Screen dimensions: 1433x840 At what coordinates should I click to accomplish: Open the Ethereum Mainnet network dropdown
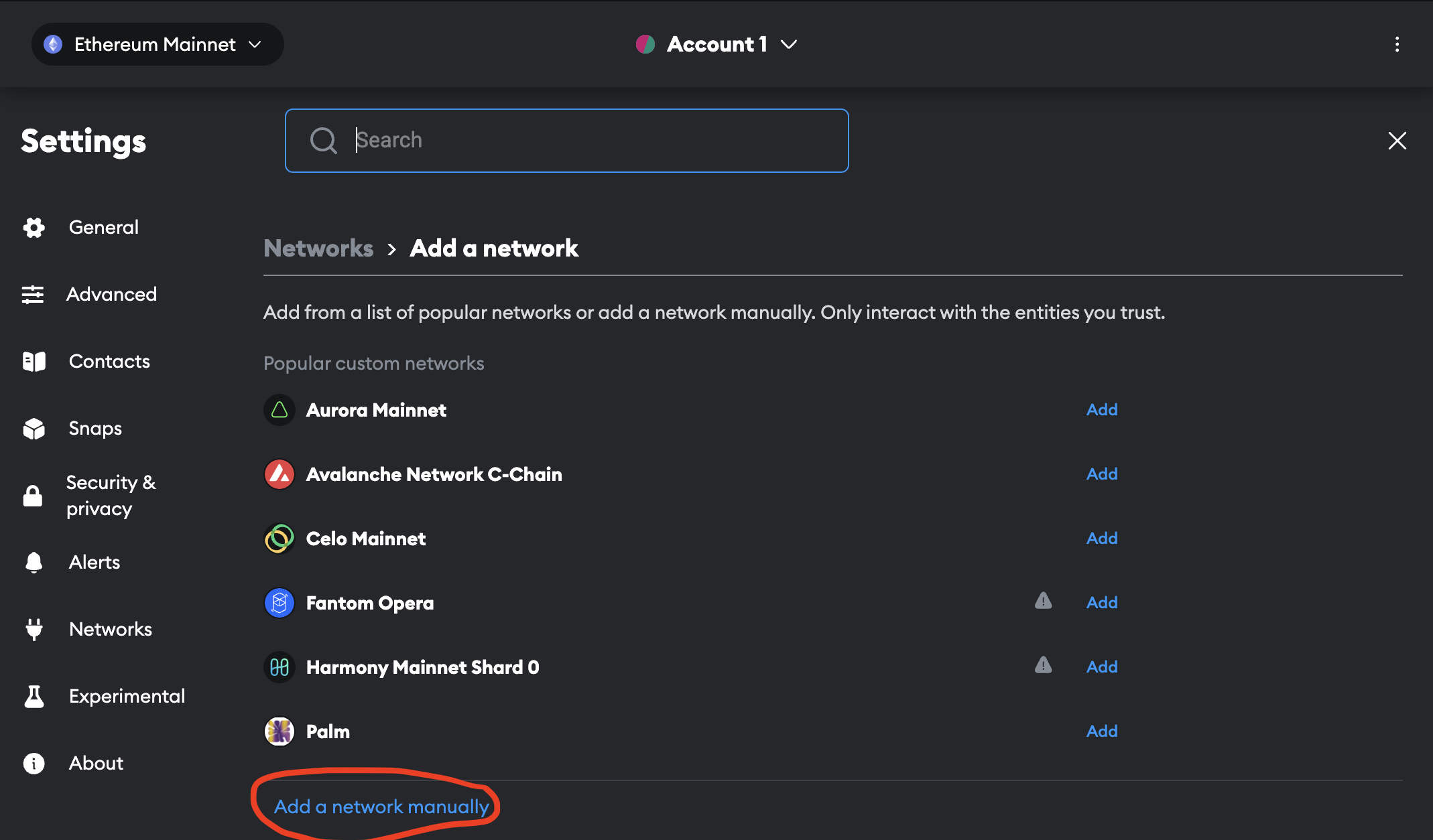158,44
